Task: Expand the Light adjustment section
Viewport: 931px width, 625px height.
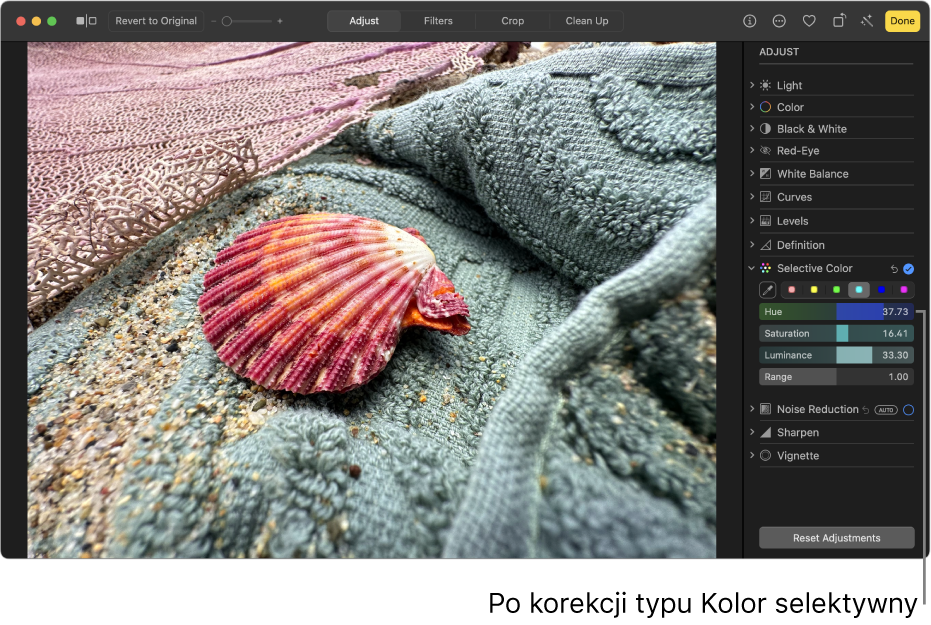Action: [752, 86]
